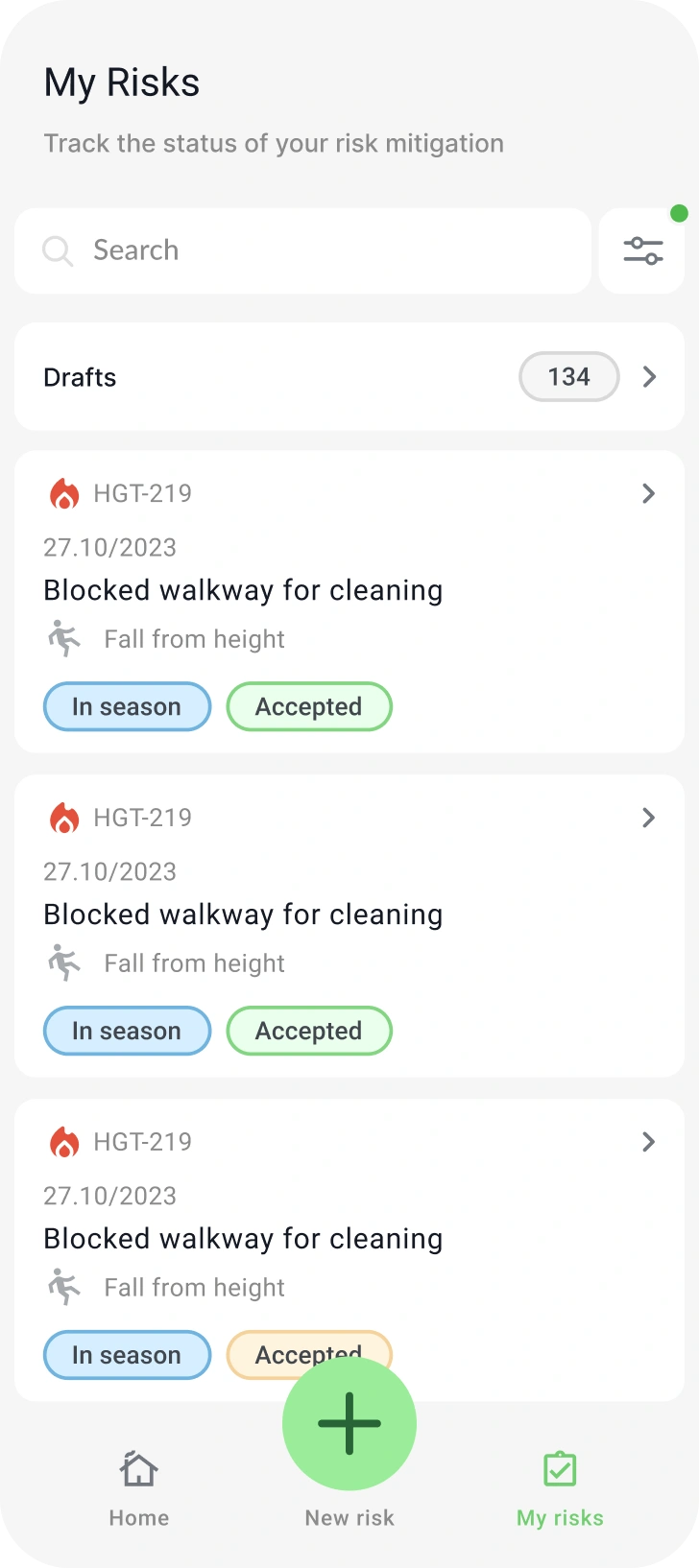Viewport: 699px width, 1568px height.
Task: Click the falling person icon on first card
Action: [x=64, y=639]
